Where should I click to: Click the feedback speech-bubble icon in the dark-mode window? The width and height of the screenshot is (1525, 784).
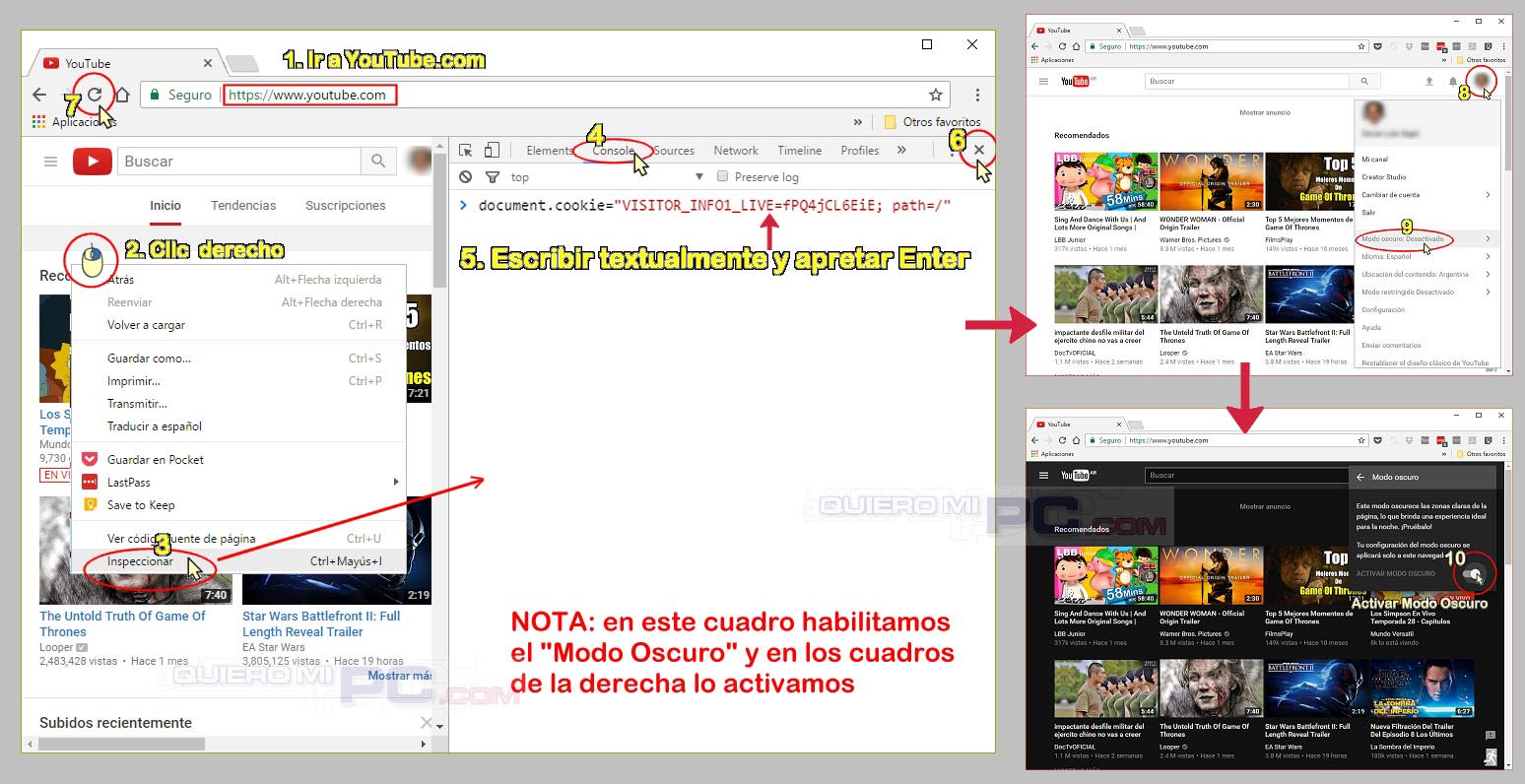[1491, 735]
